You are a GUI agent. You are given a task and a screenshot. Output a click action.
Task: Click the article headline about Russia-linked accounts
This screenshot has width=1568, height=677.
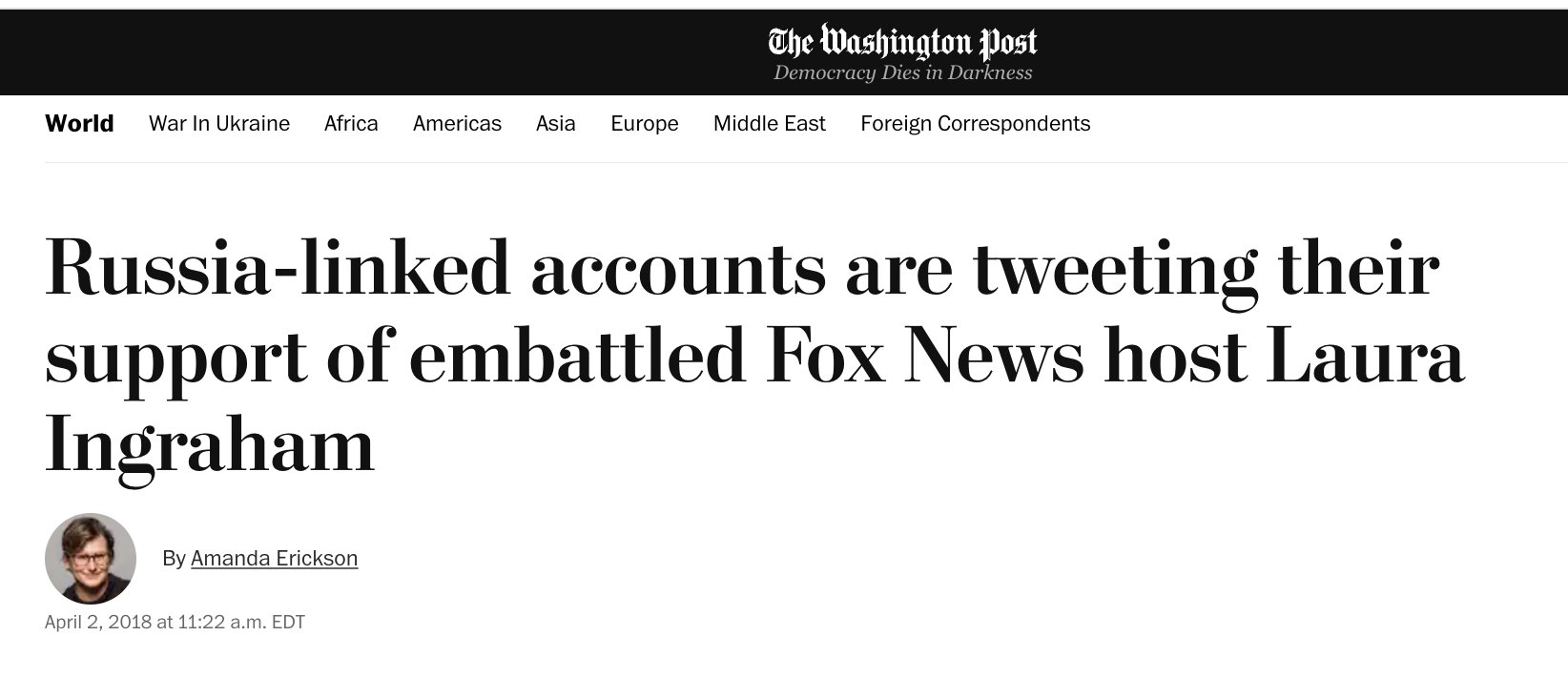pyautogui.click(x=744, y=356)
